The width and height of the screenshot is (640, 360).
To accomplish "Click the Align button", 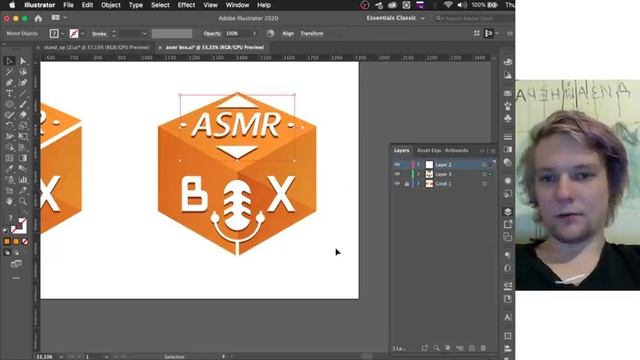I will [x=288, y=33].
